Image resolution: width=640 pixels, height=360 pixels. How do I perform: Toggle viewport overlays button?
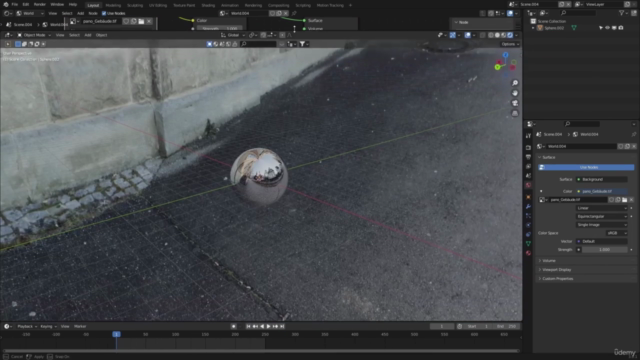(x=468, y=35)
